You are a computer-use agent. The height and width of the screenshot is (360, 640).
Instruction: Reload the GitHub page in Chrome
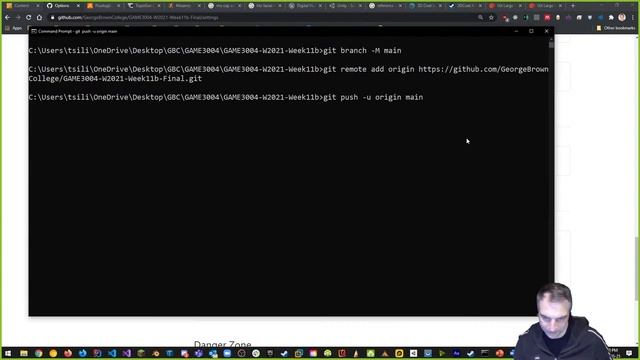[x=29, y=18]
